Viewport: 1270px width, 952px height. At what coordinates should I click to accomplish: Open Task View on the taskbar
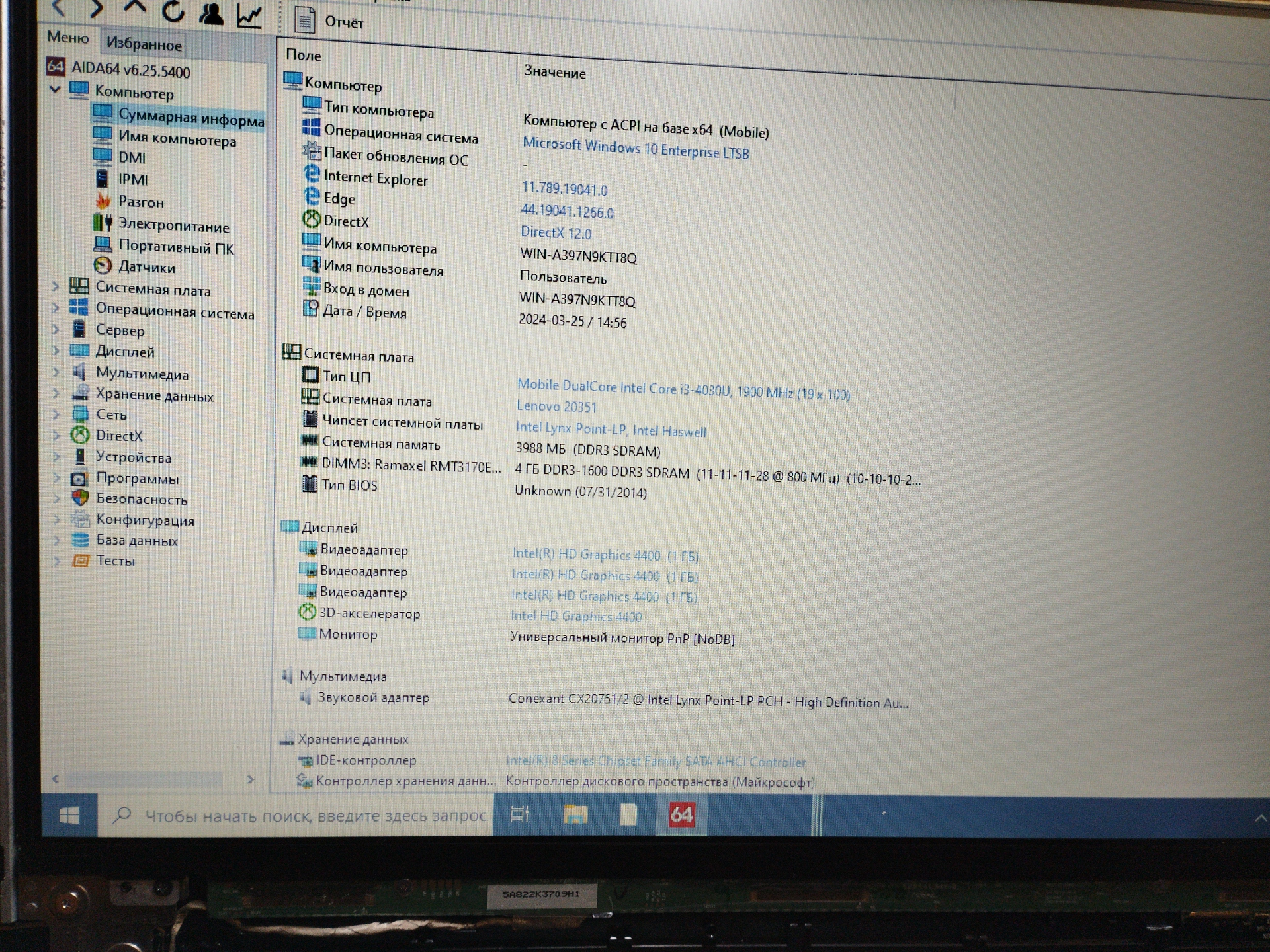tap(520, 814)
